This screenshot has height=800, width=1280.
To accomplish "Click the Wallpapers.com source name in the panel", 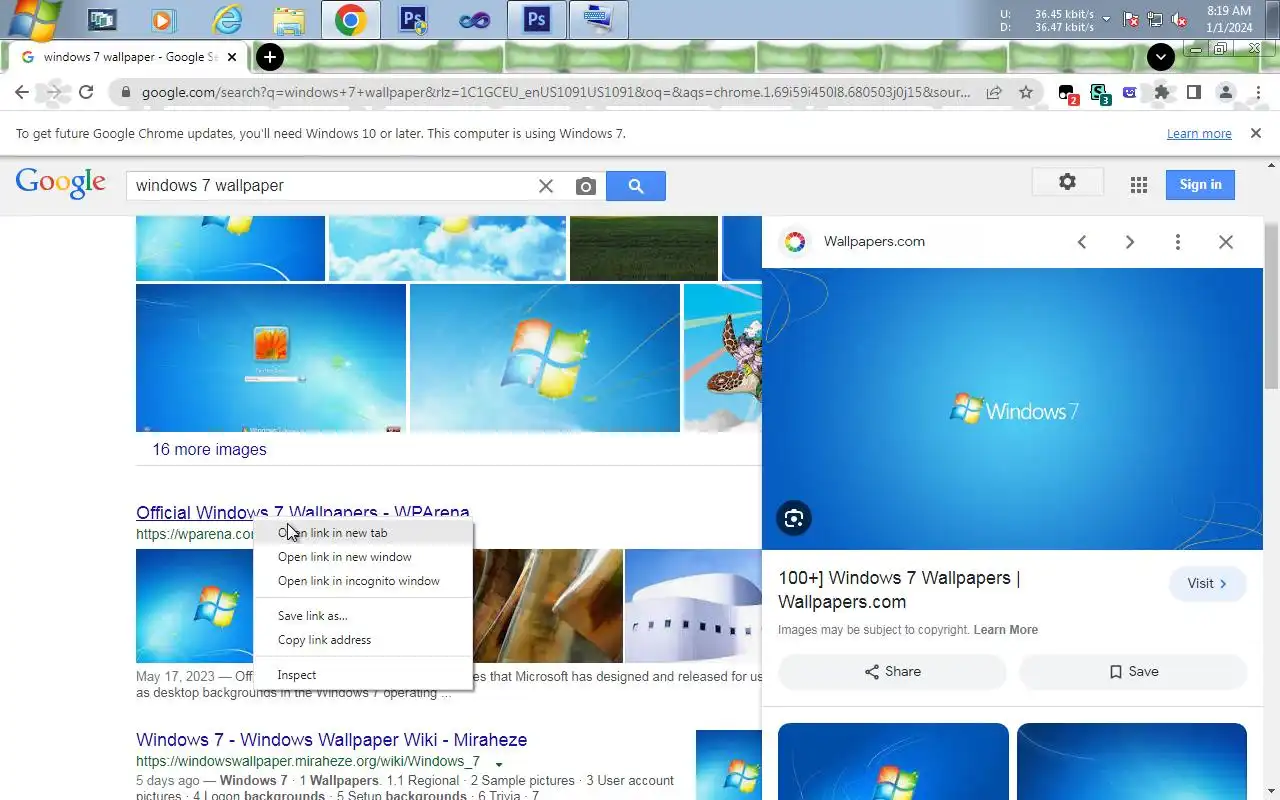I will point(874,242).
